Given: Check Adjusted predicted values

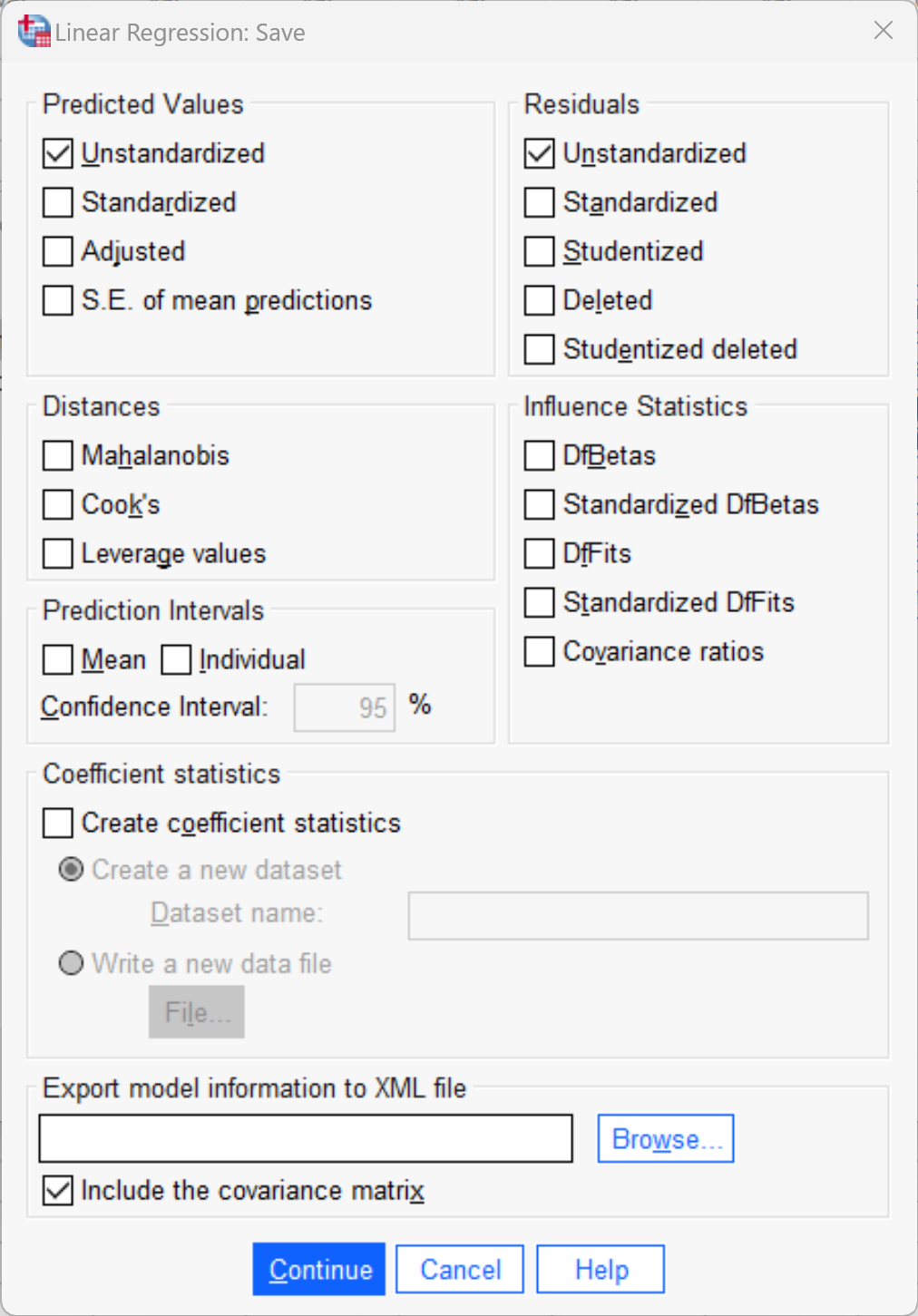Looking at the screenshot, I should coord(56,251).
